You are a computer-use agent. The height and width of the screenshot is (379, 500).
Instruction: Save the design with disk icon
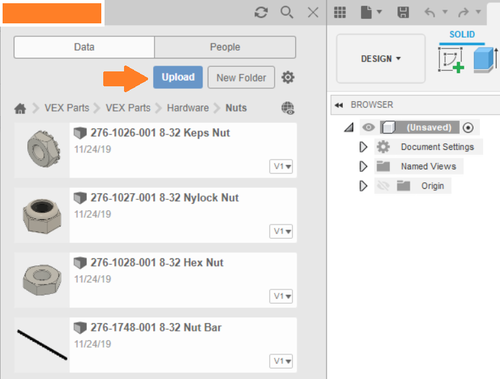tap(403, 13)
